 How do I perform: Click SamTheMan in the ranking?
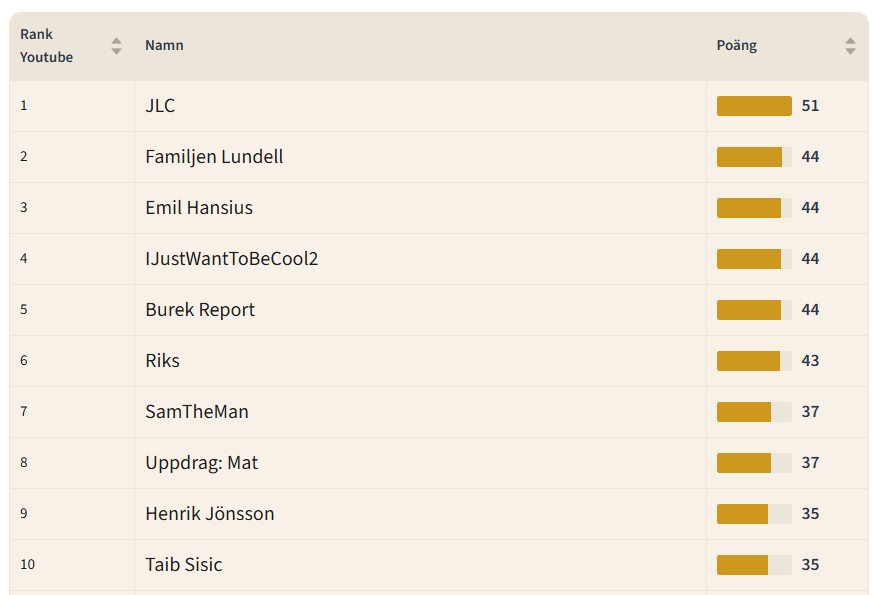(x=197, y=412)
